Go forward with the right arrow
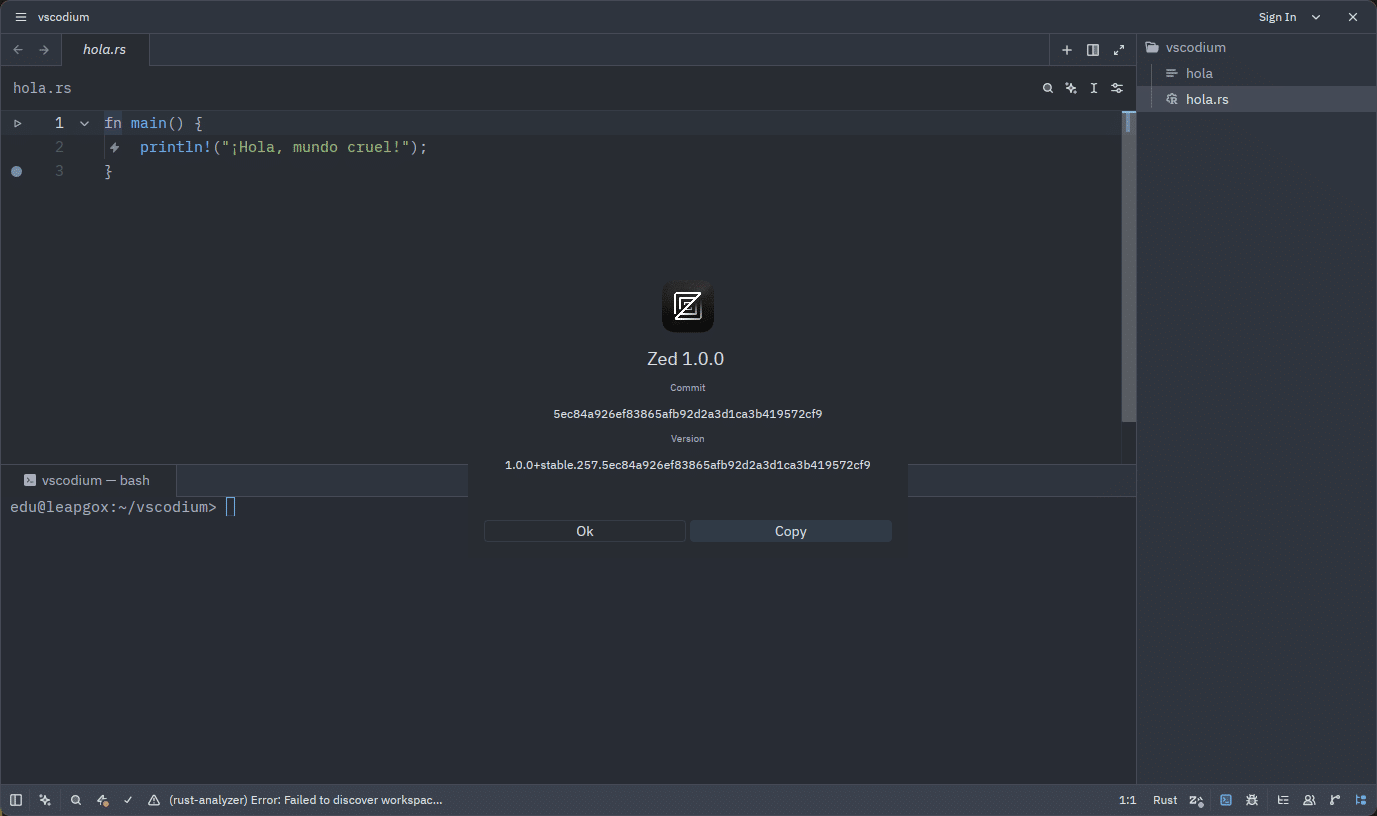 tap(44, 50)
